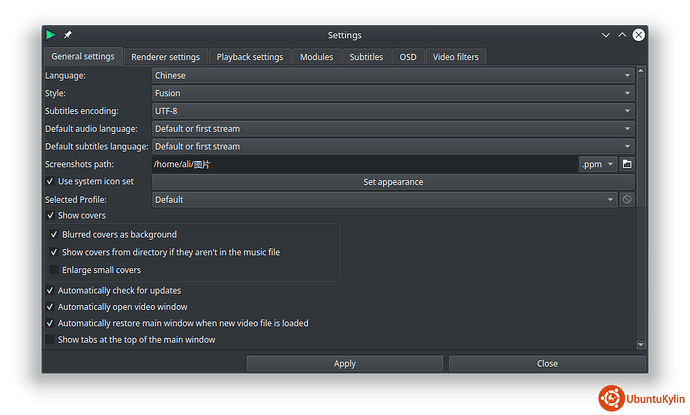Click the title bar up chevron icon
The width and height of the screenshot is (690, 415).
point(622,35)
